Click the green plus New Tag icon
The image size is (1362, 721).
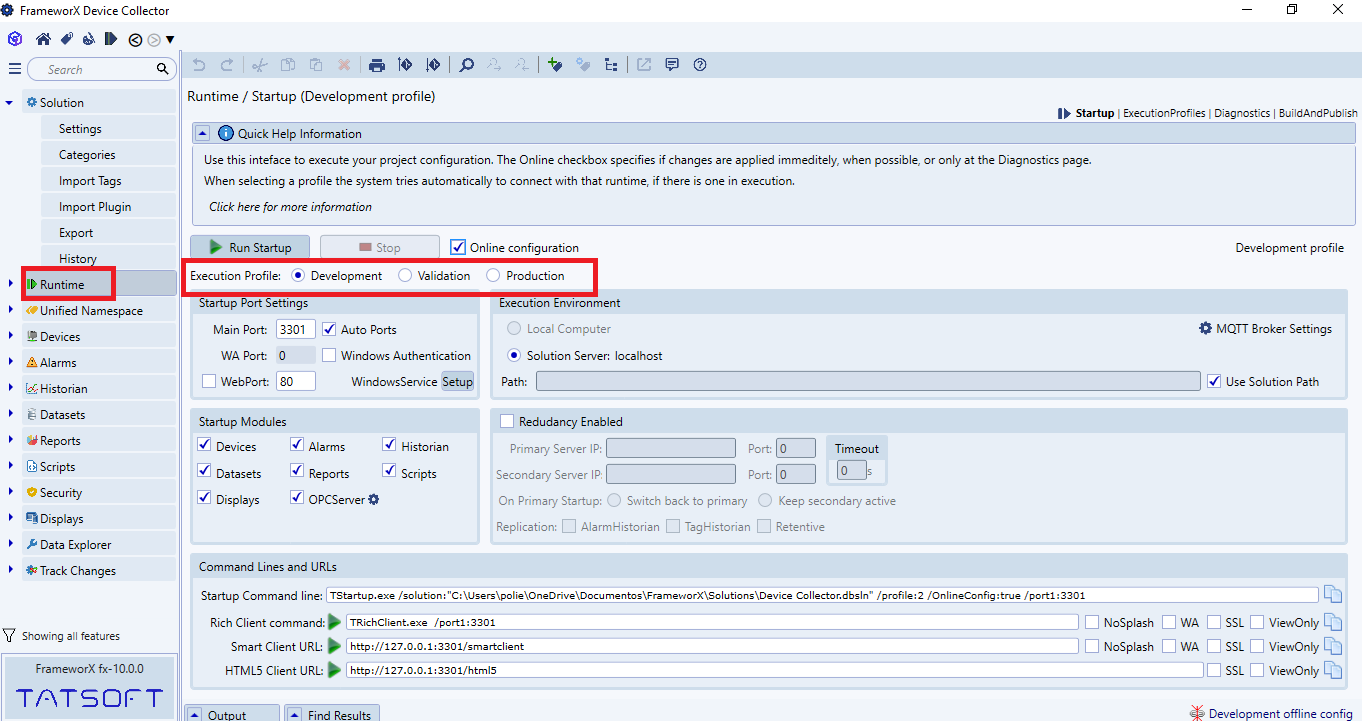pyautogui.click(x=555, y=65)
